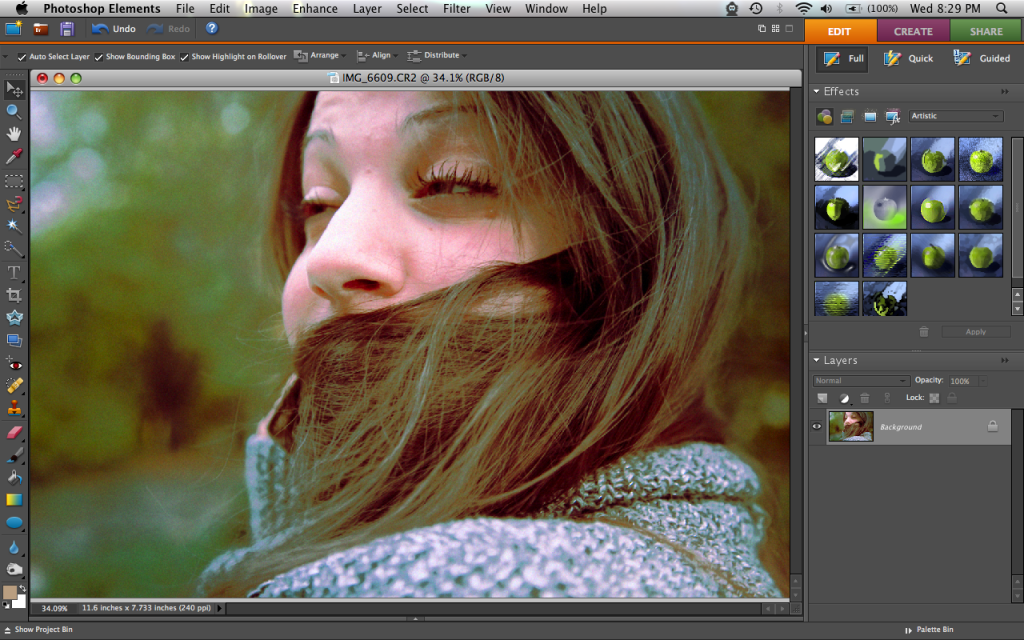This screenshot has height=640, width=1024.
Task: Click the foreground color swatch
Action: tap(10, 592)
